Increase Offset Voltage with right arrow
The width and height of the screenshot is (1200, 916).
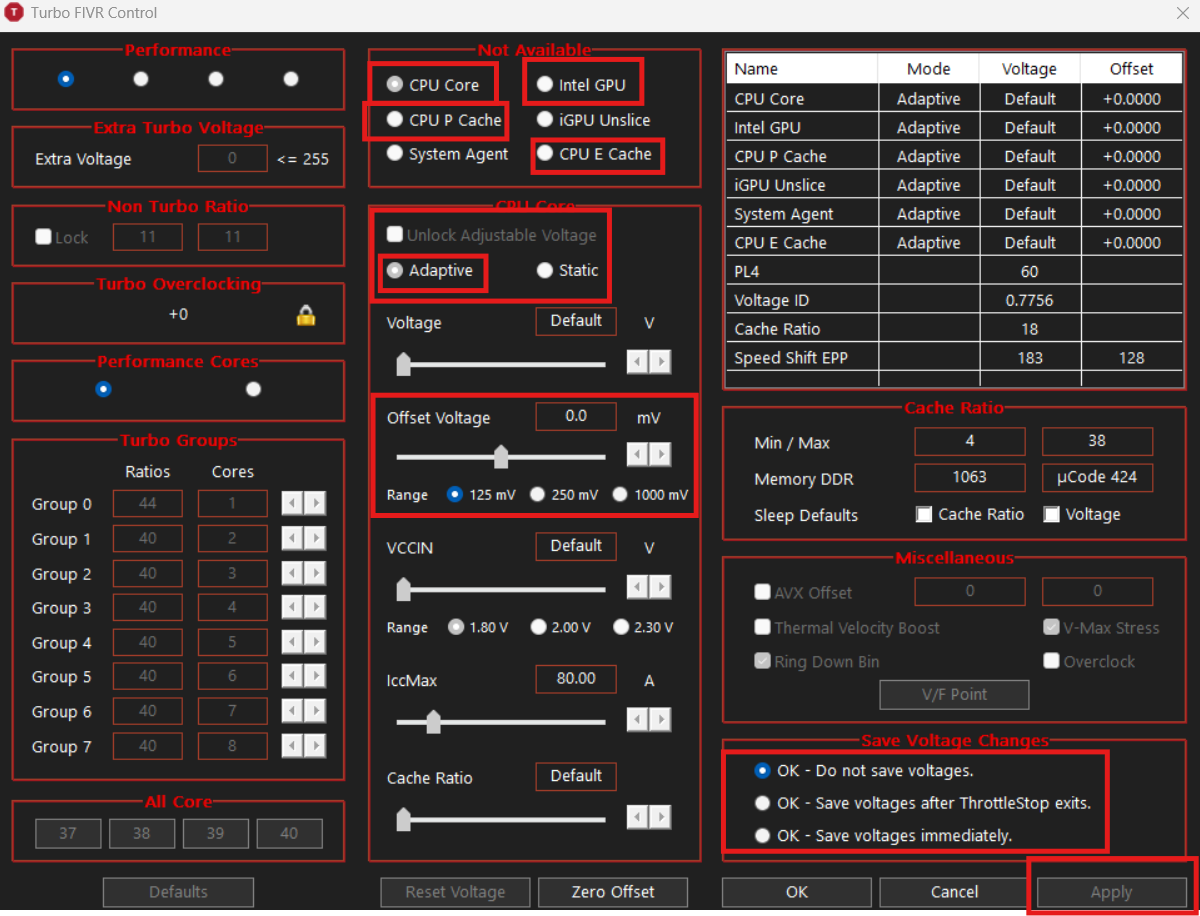[x=660, y=456]
